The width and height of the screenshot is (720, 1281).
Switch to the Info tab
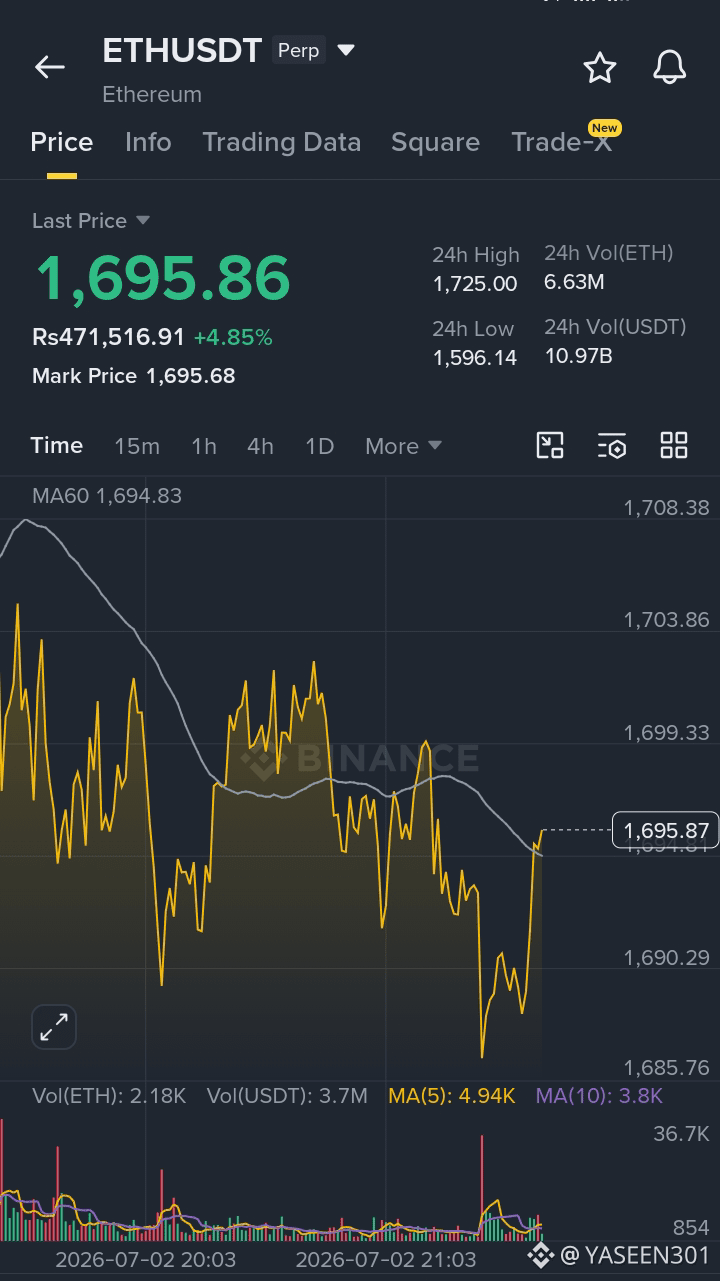(x=148, y=142)
